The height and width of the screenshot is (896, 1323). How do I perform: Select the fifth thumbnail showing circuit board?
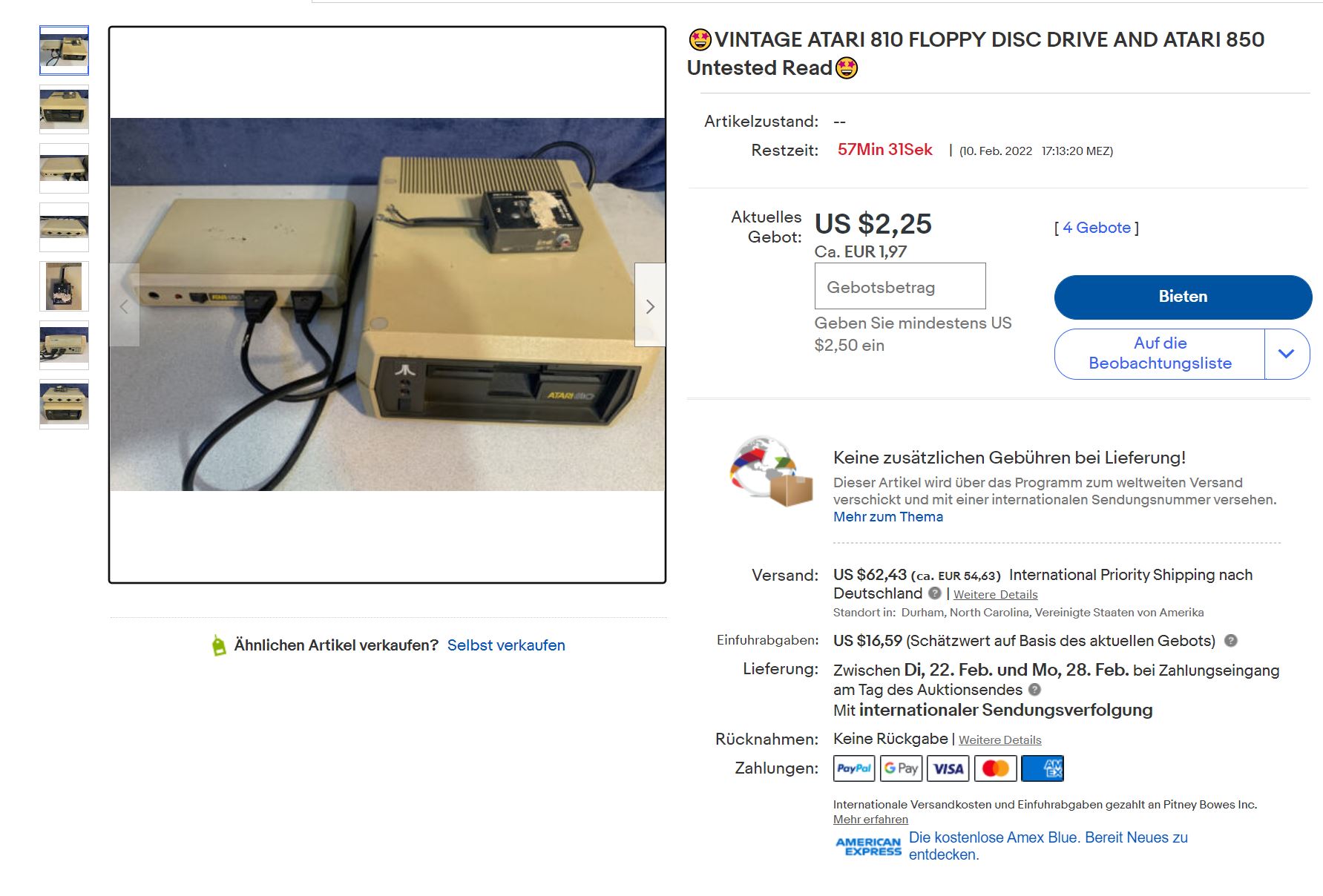click(64, 286)
